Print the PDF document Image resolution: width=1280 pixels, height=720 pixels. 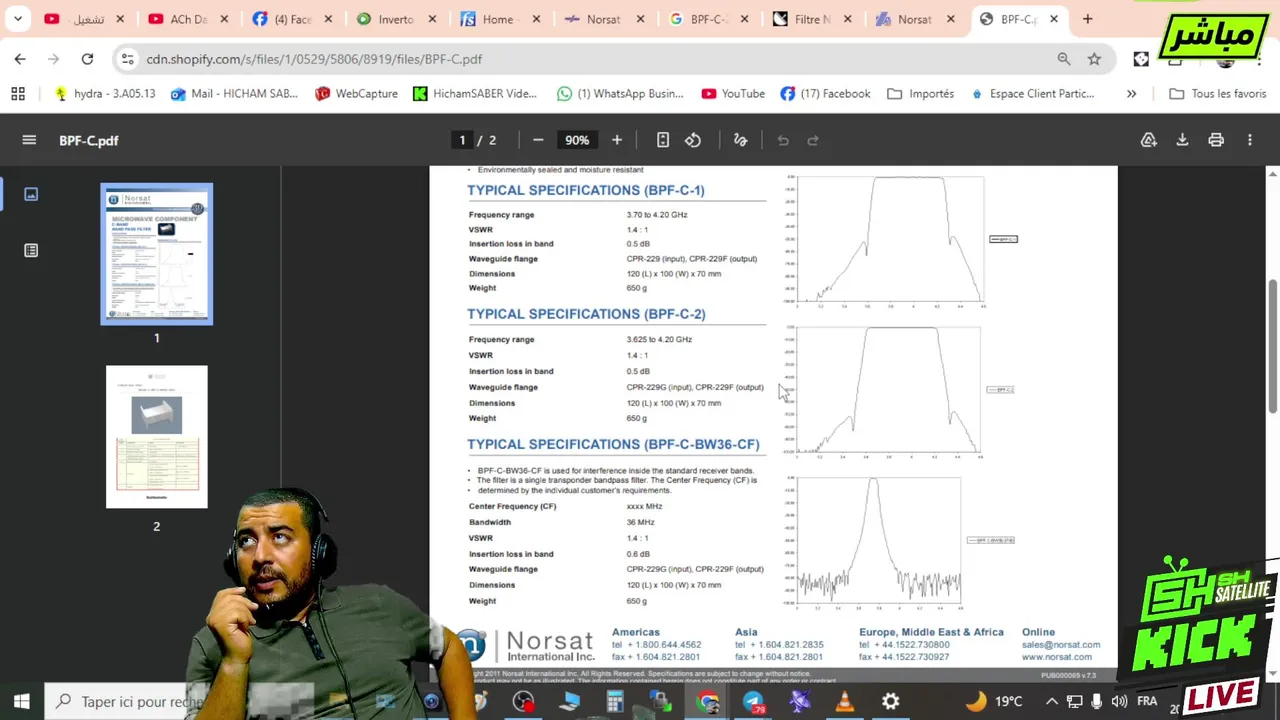(1216, 140)
